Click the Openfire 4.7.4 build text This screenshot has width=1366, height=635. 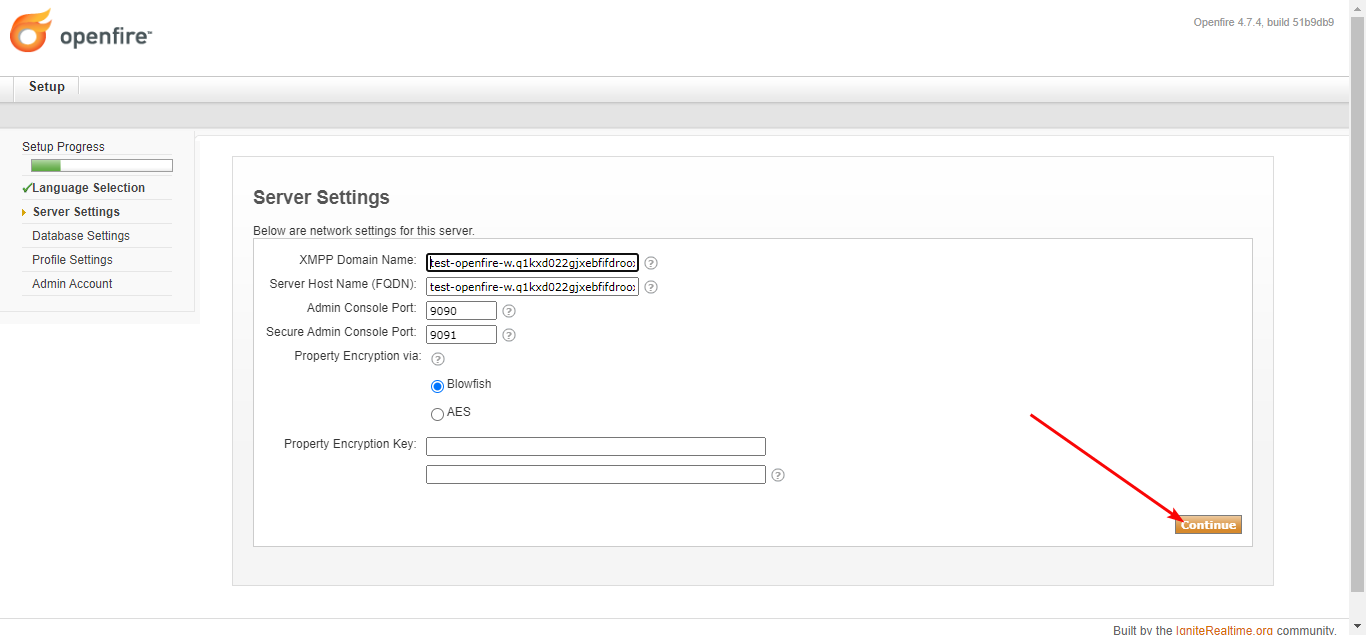(1263, 22)
